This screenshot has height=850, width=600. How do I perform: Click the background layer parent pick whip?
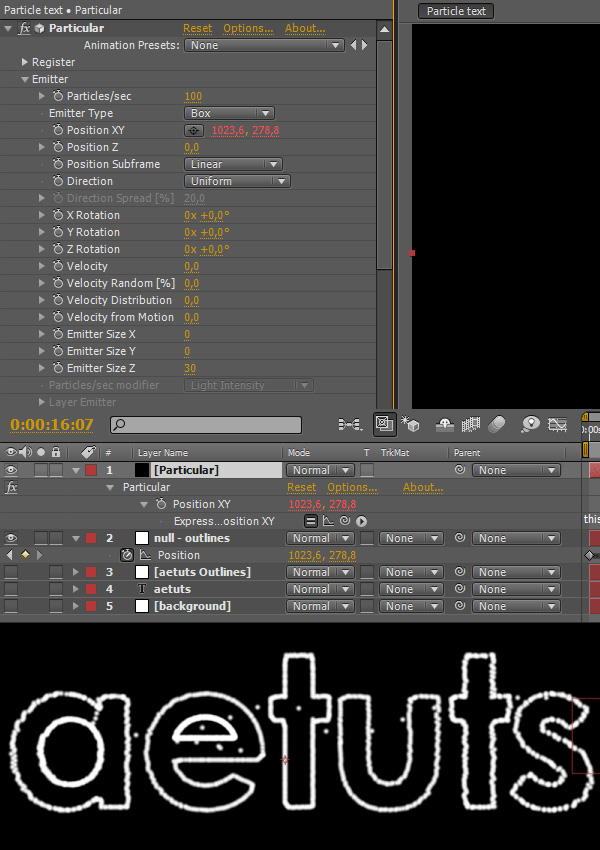click(460, 606)
